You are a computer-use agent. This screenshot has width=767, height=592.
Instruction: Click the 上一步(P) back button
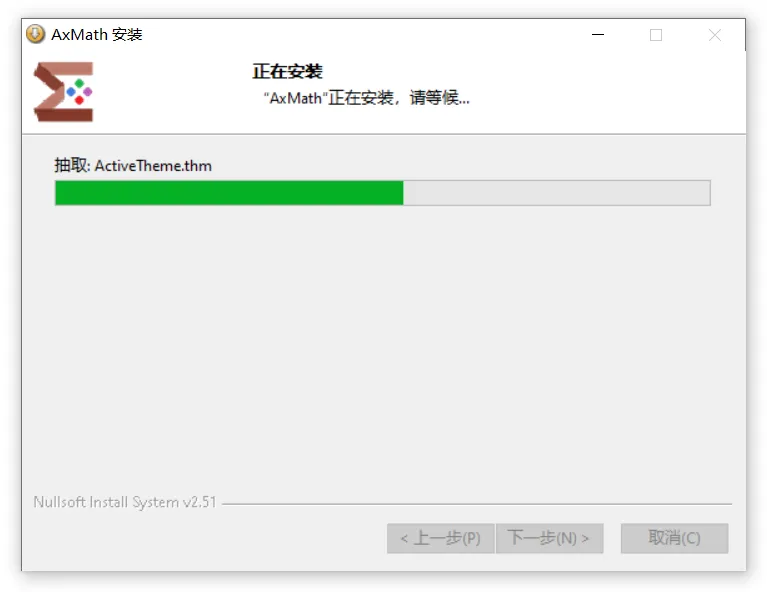[440, 538]
